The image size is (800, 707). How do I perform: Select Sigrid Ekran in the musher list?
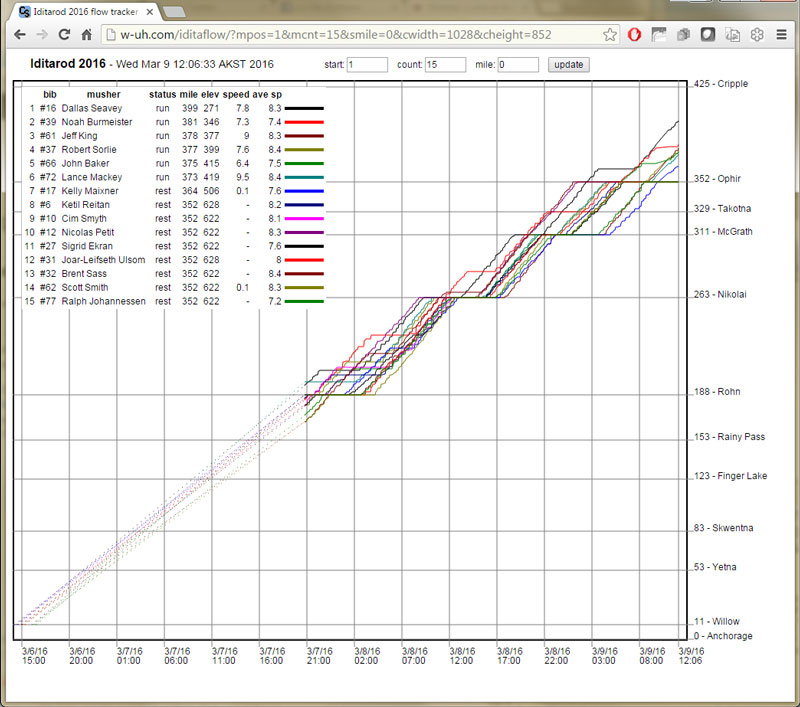click(x=87, y=246)
